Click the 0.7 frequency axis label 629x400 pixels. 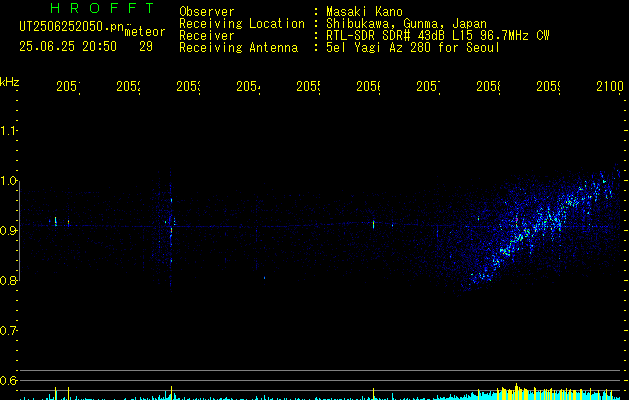pyautogui.click(x=8, y=331)
